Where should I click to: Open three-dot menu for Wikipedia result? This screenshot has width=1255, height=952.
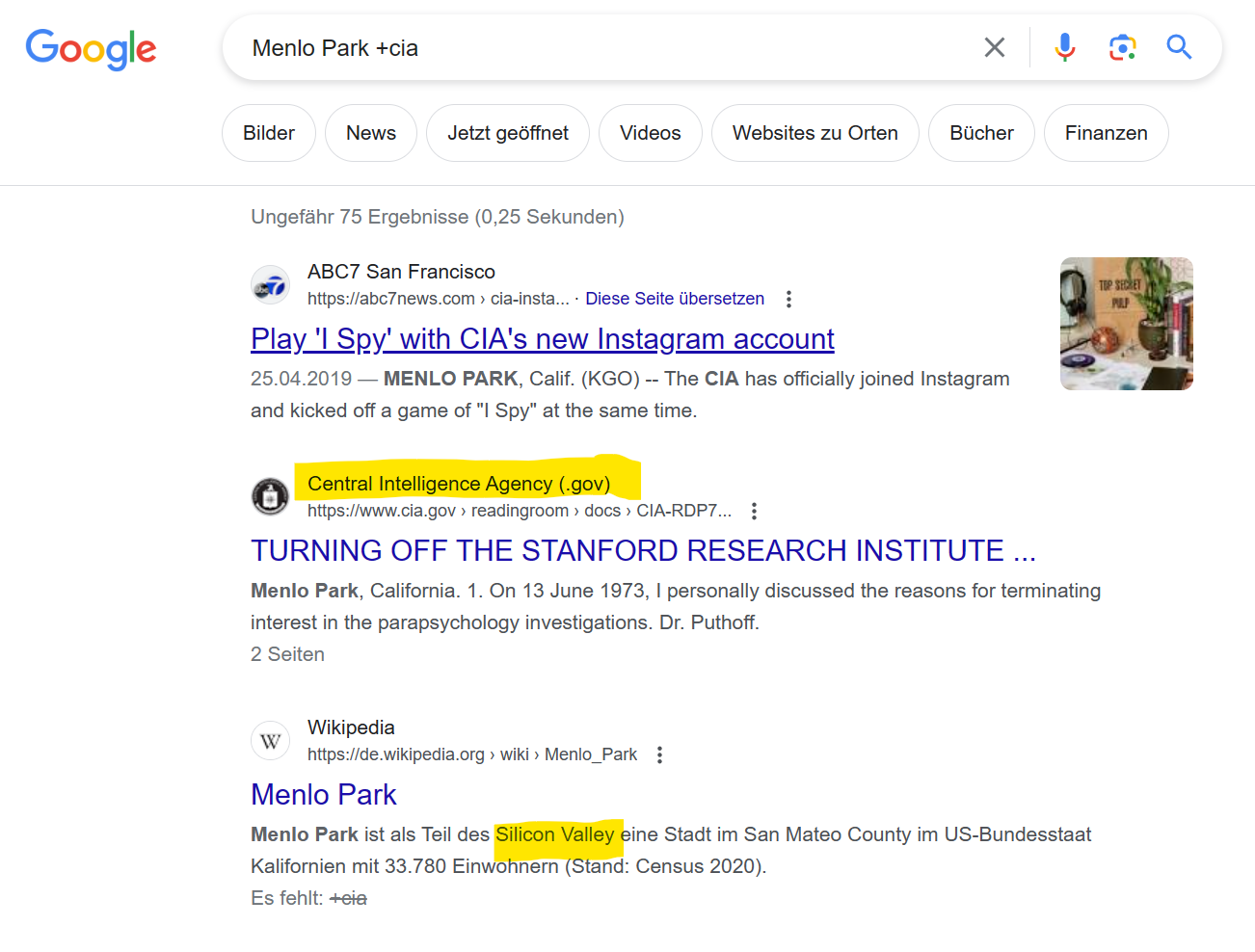tap(659, 755)
